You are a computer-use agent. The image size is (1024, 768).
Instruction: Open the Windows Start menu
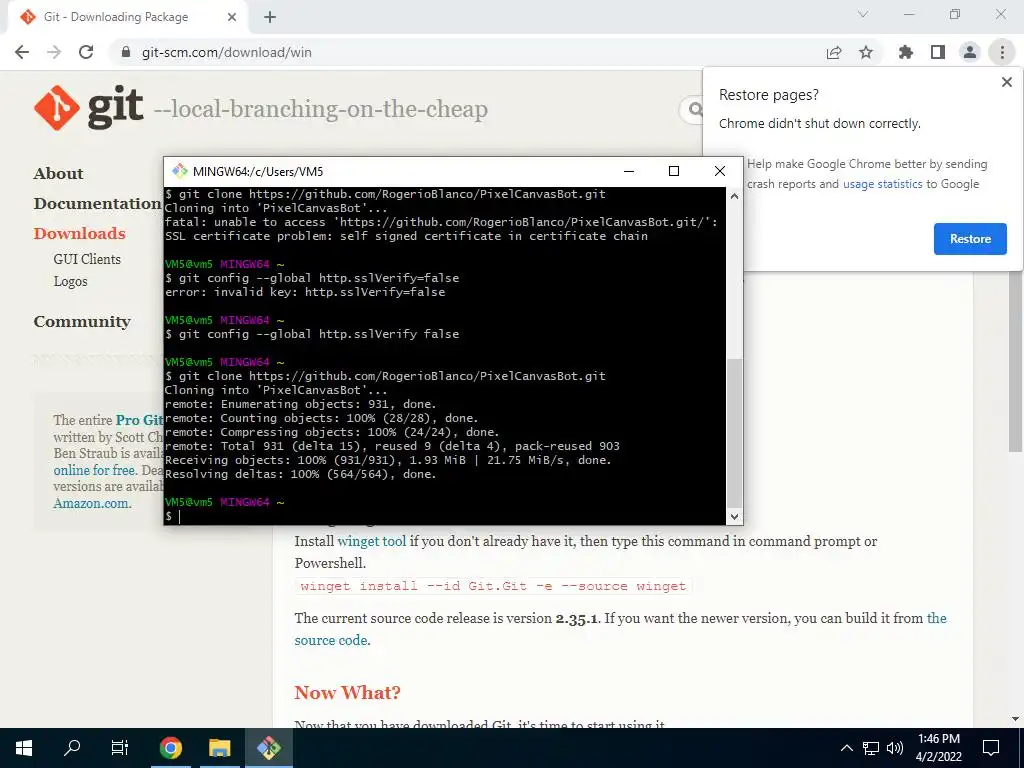[24, 748]
